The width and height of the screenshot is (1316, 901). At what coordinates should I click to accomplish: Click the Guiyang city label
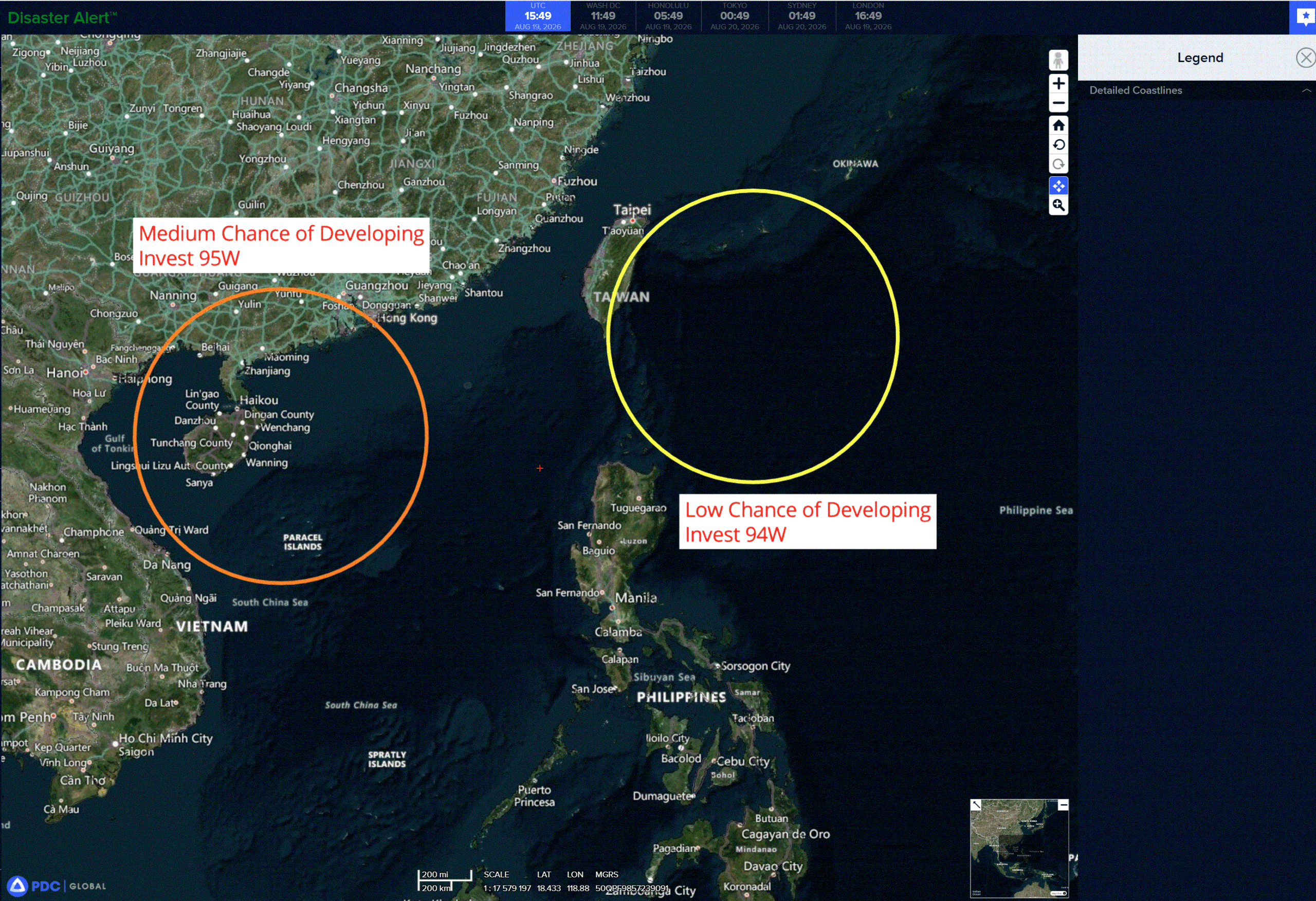112,149
